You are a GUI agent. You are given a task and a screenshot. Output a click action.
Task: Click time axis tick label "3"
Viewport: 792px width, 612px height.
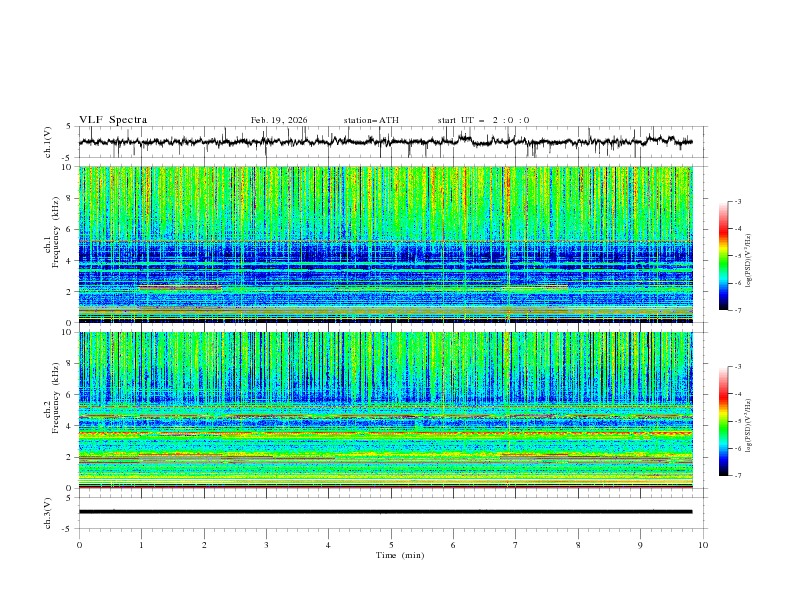click(266, 545)
